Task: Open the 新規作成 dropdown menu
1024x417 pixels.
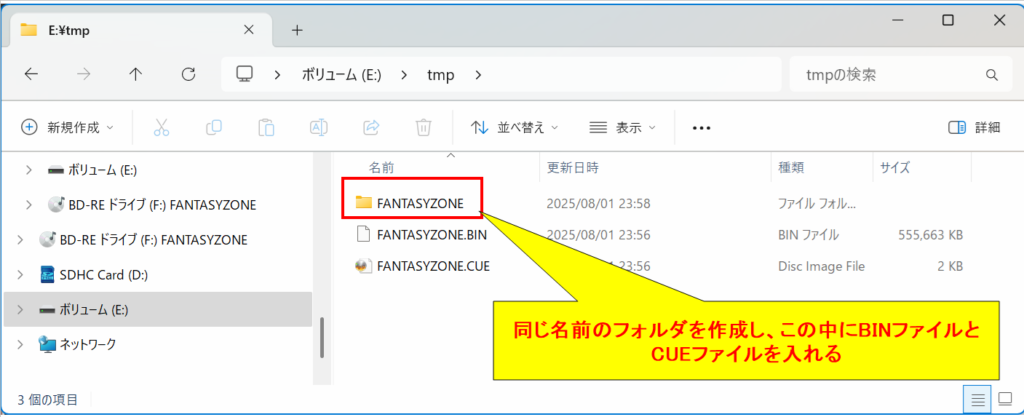Action: 68,128
